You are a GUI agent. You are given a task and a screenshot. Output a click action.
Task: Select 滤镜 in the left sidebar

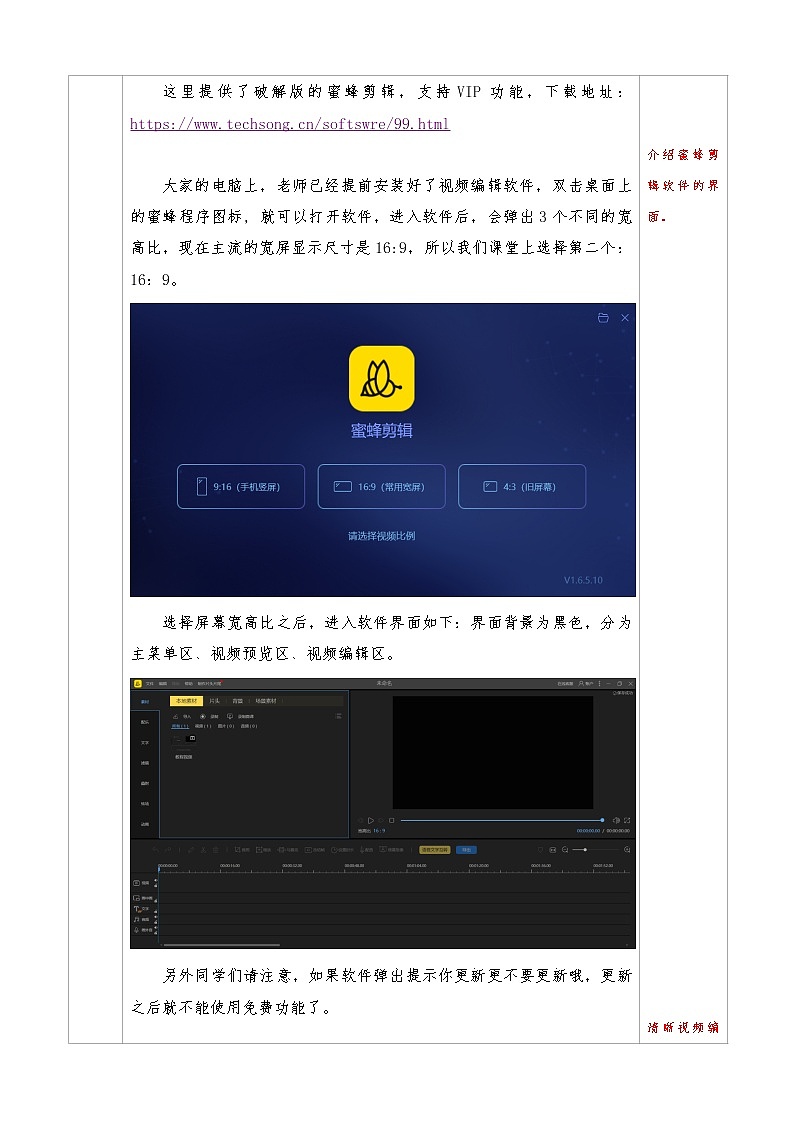145,763
